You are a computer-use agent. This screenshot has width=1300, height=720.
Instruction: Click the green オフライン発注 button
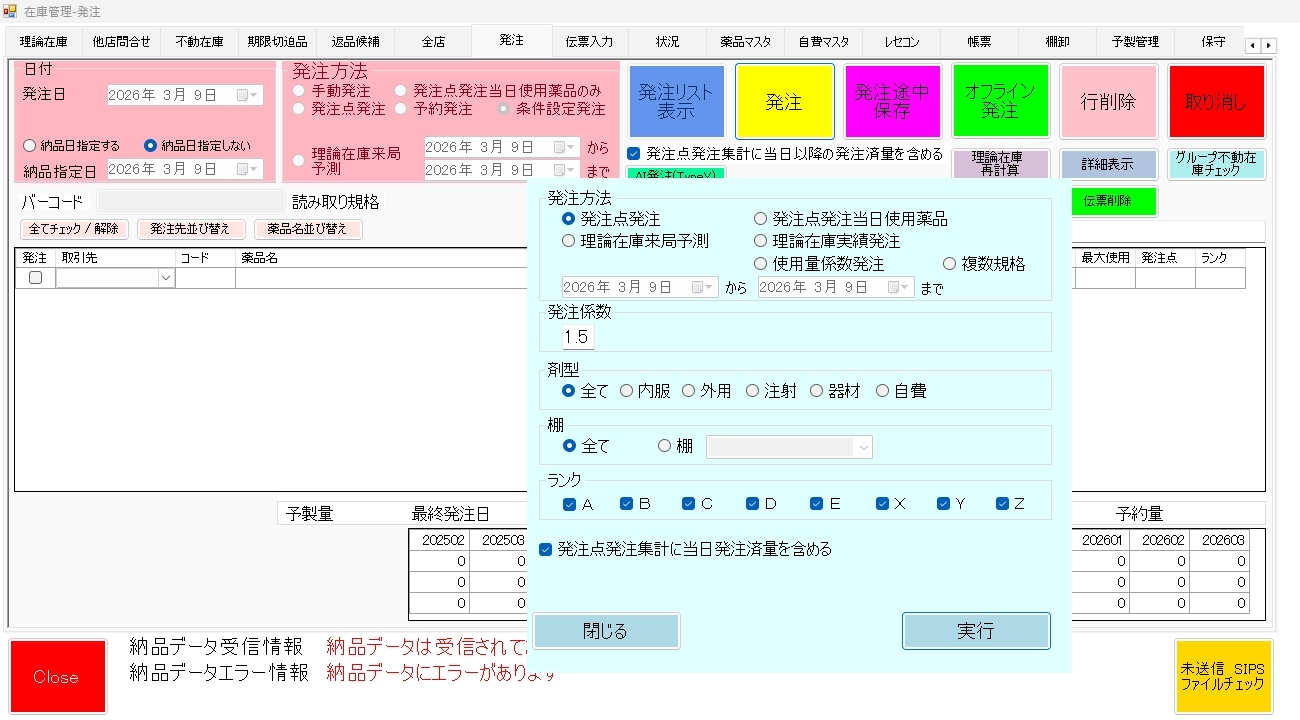pyautogui.click(x=1000, y=101)
